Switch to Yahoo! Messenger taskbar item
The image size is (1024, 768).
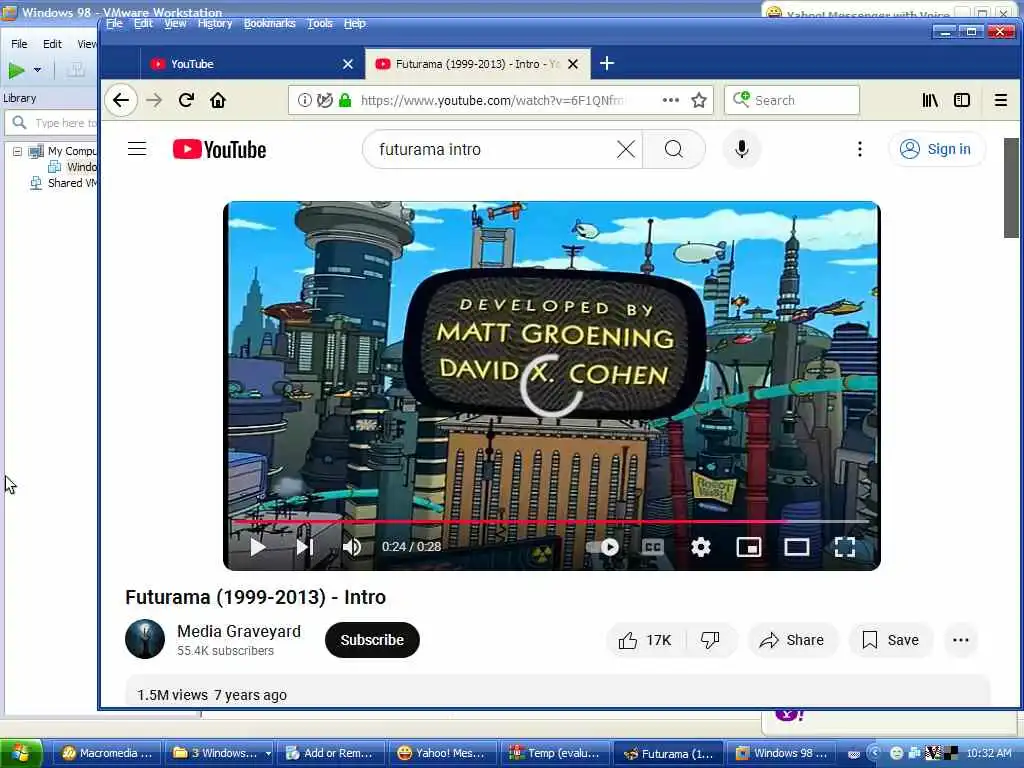pyautogui.click(x=441, y=753)
